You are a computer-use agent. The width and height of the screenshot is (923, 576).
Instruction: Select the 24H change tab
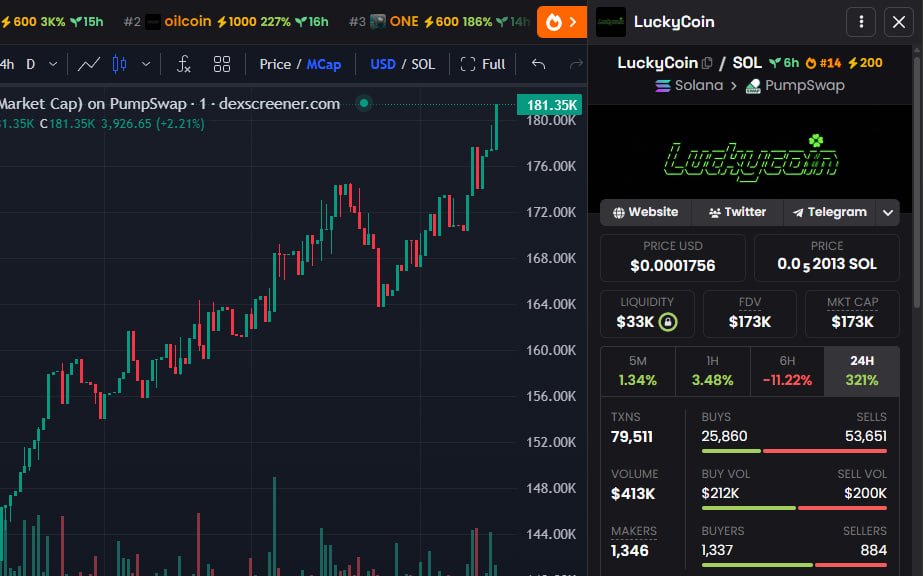pyautogui.click(x=862, y=371)
